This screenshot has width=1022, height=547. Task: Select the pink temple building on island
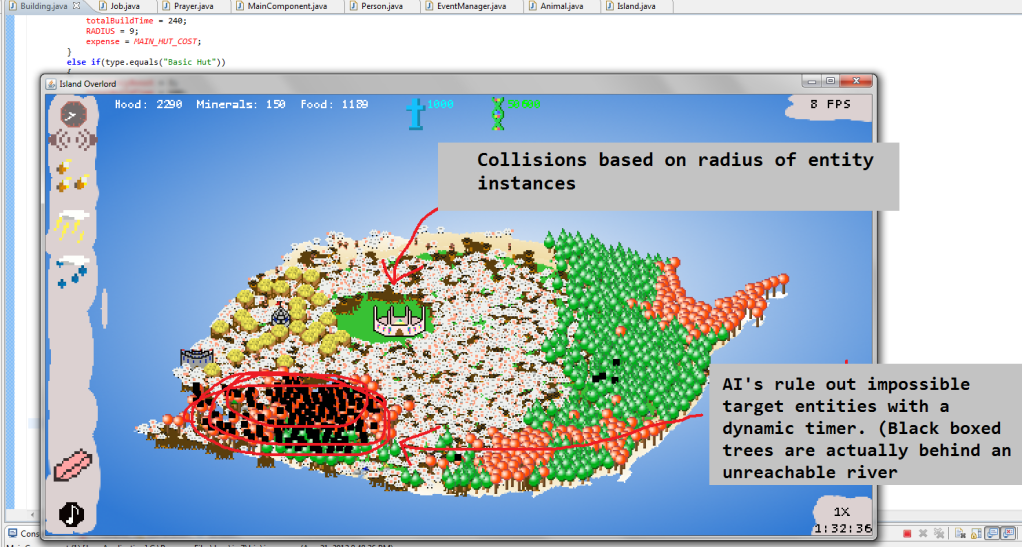pos(400,321)
